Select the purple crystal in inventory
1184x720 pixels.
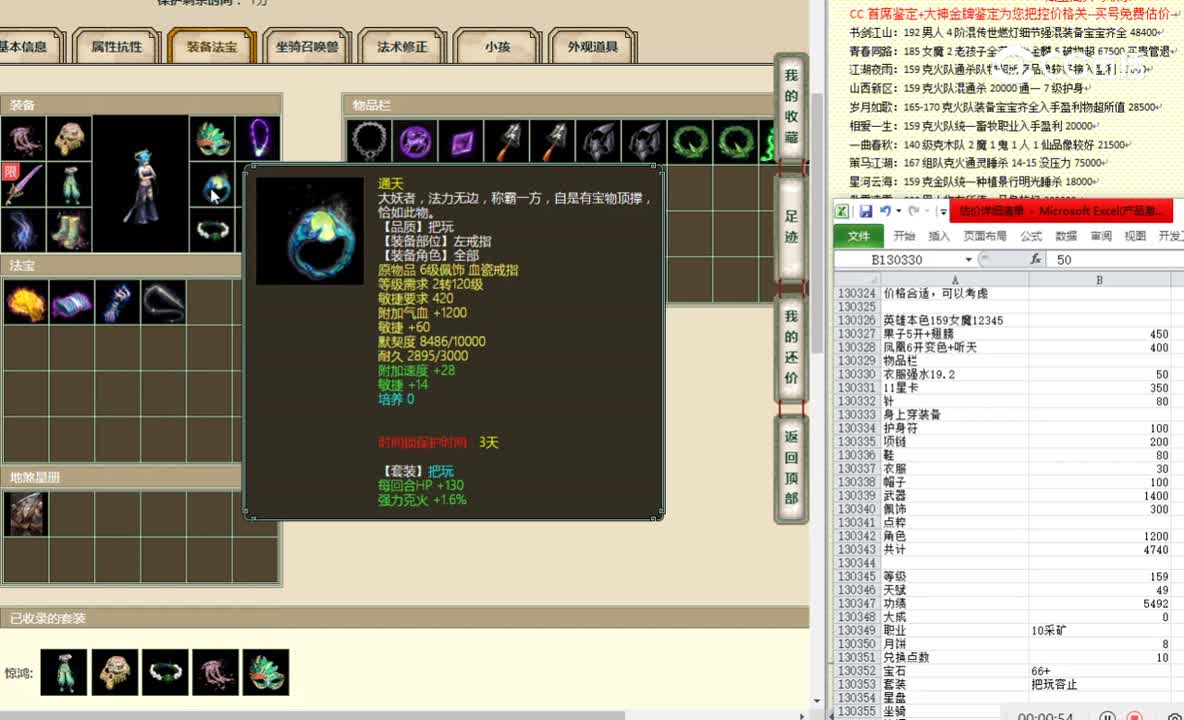(x=461, y=141)
